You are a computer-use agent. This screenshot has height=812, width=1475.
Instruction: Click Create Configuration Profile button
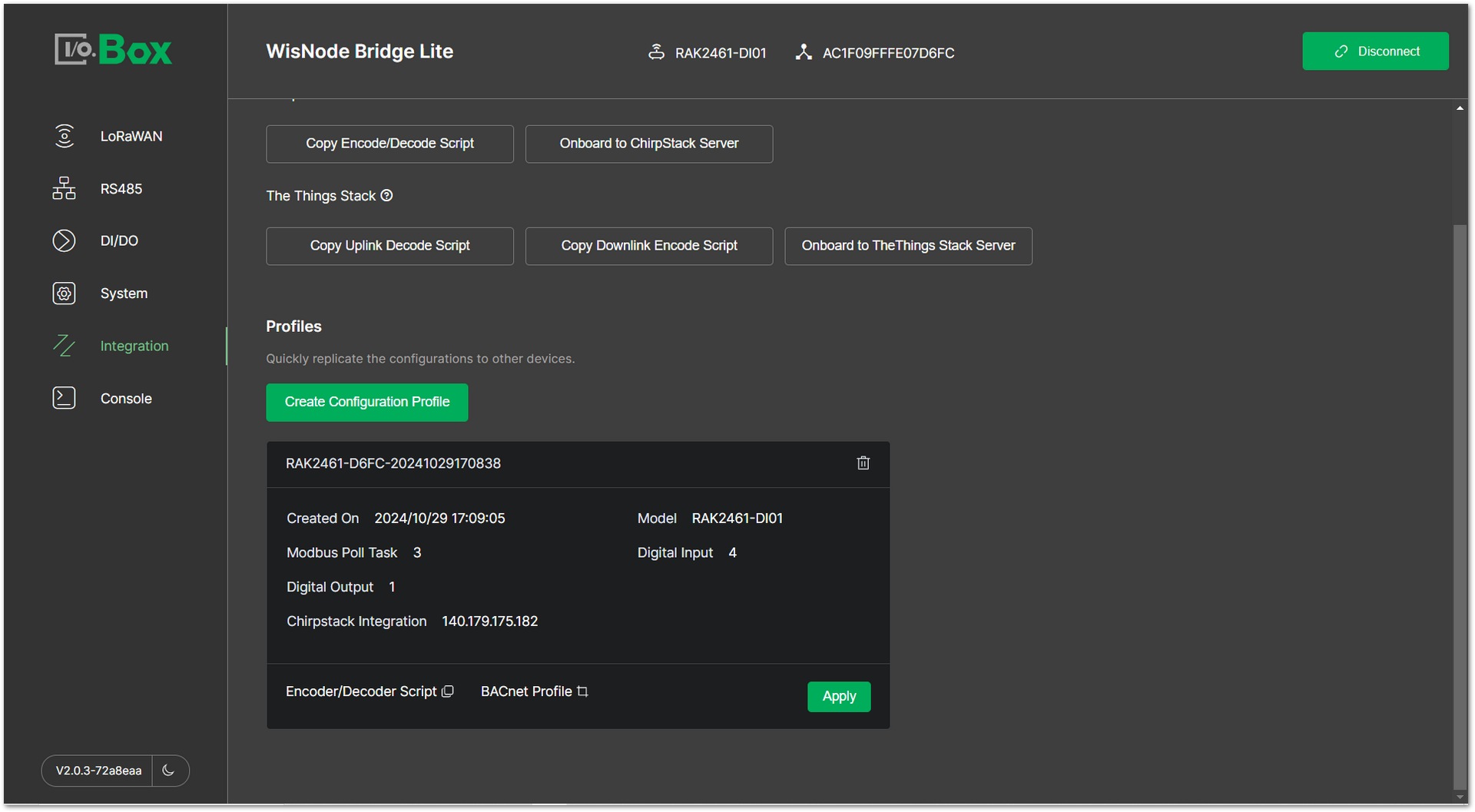click(366, 402)
